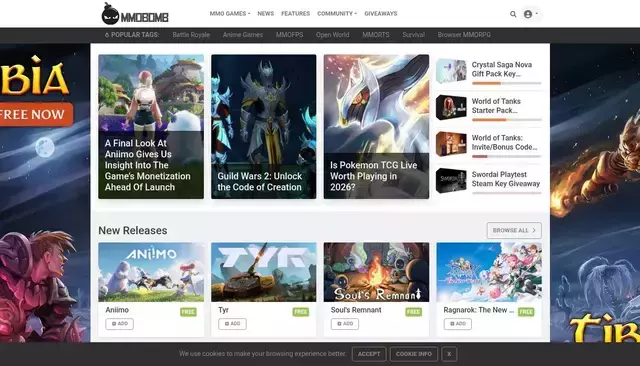Viewport: 640px width, 366px height.
Task: Open the Aniimo game cover image
Action: point(151,272)
